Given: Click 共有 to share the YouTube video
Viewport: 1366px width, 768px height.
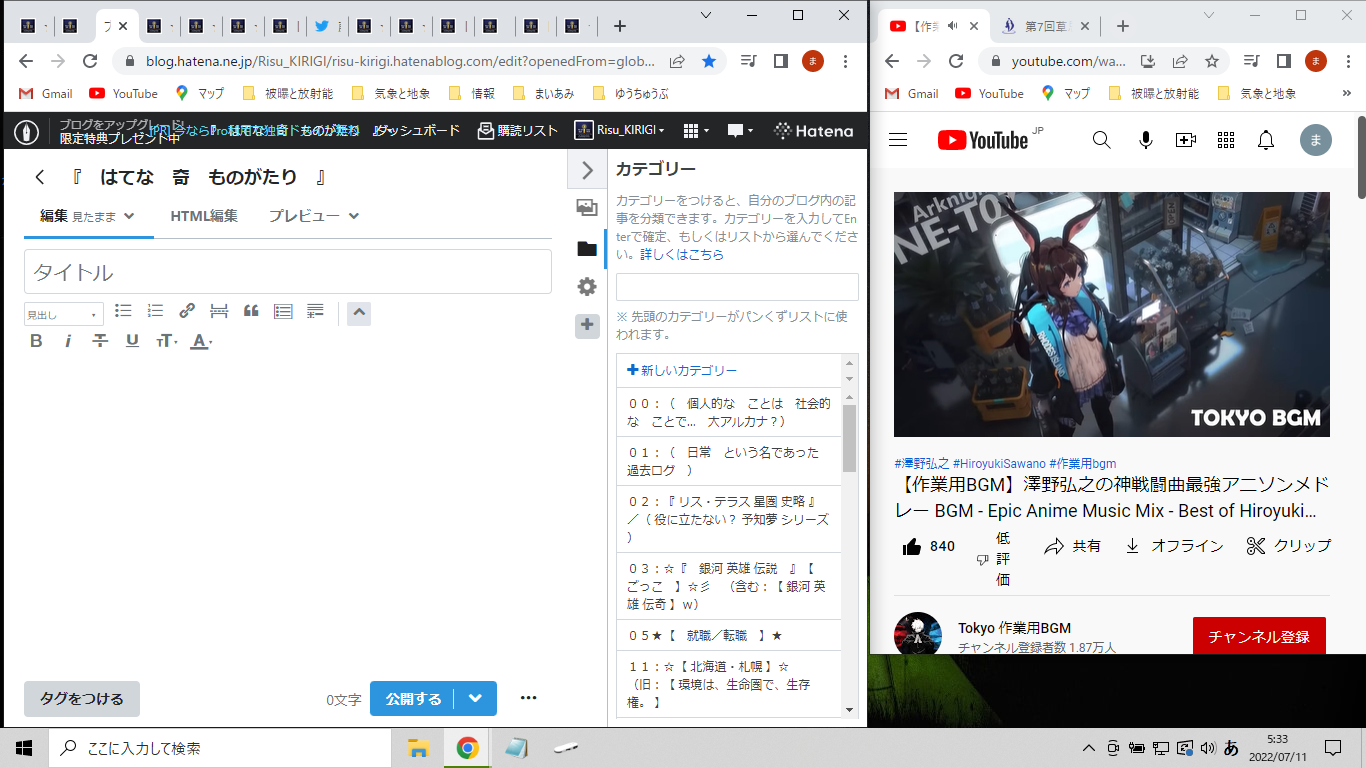Looking at the screenshot, I should 1073,546.
